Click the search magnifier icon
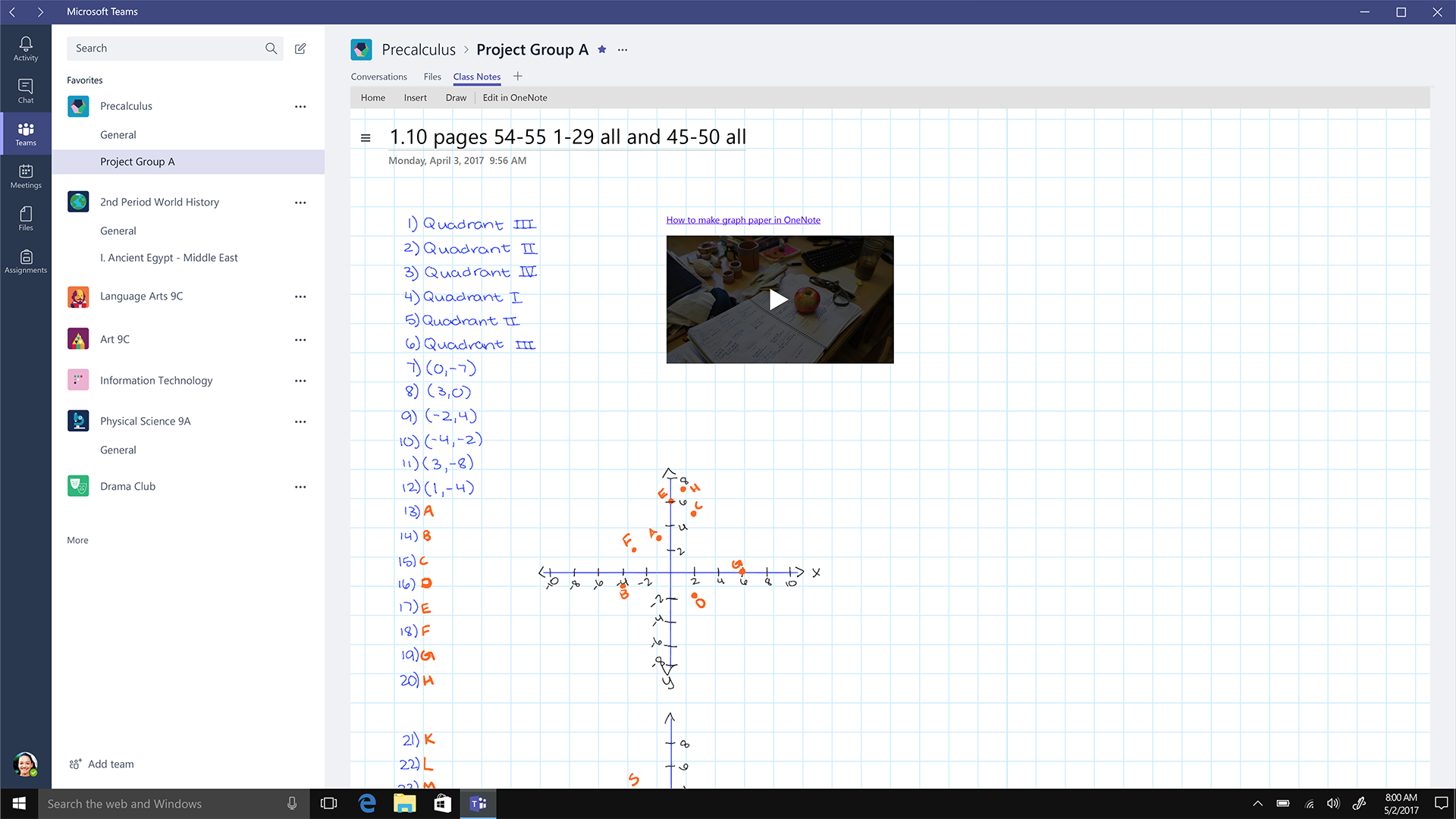This screenshot has width=1456, height=819. pyautogui.click(x=271, y=49)
